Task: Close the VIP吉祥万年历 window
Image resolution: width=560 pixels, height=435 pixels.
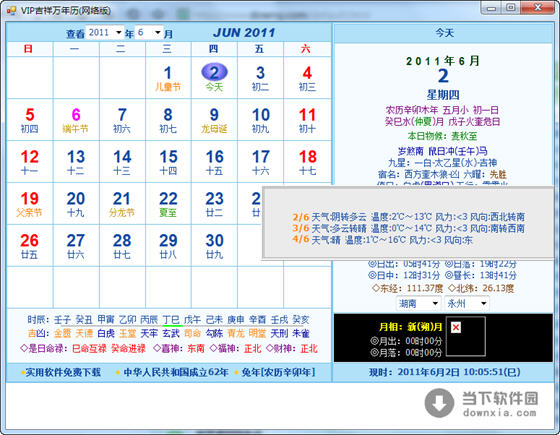Action: 538,8
